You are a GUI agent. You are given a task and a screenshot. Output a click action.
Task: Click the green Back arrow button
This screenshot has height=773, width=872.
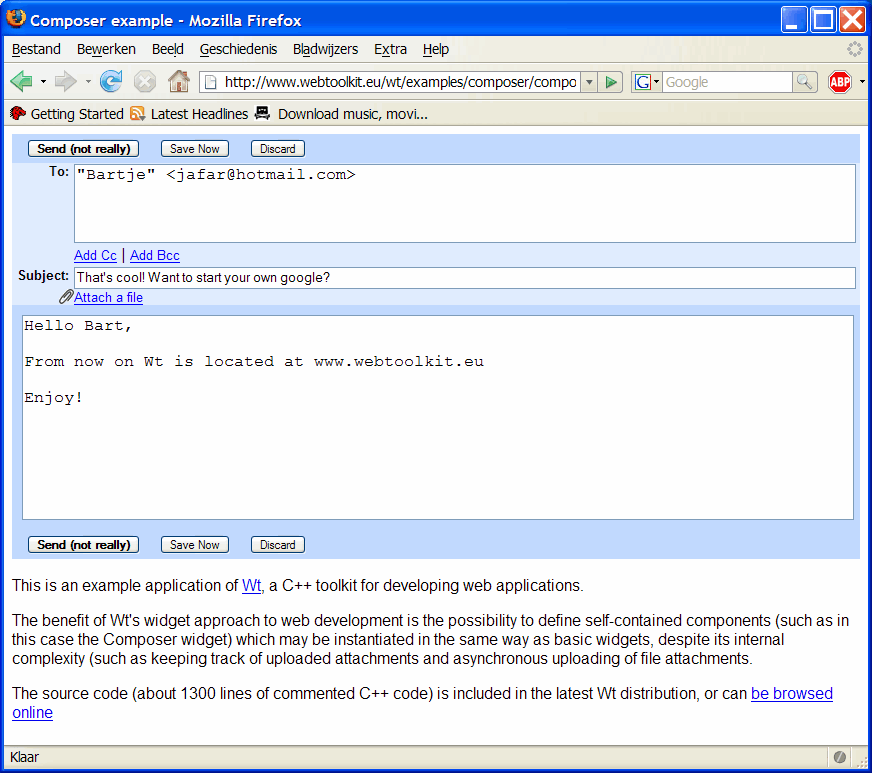(x=21, y=82)
